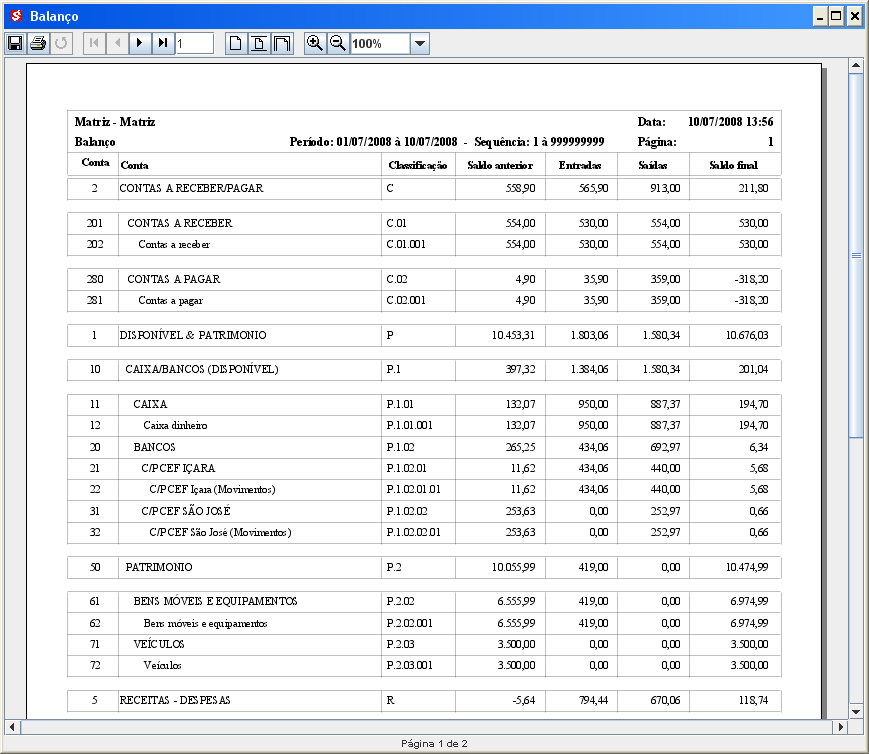869x754 pixels.
Task: Click the Balanço window title icon
Action: click(17, 16)
